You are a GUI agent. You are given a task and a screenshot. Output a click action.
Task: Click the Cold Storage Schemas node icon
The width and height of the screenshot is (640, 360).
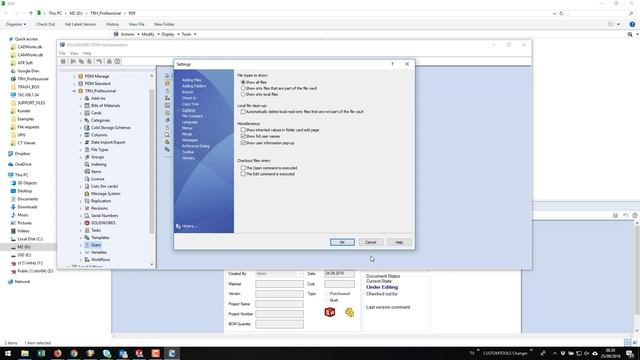coord(87,128)
